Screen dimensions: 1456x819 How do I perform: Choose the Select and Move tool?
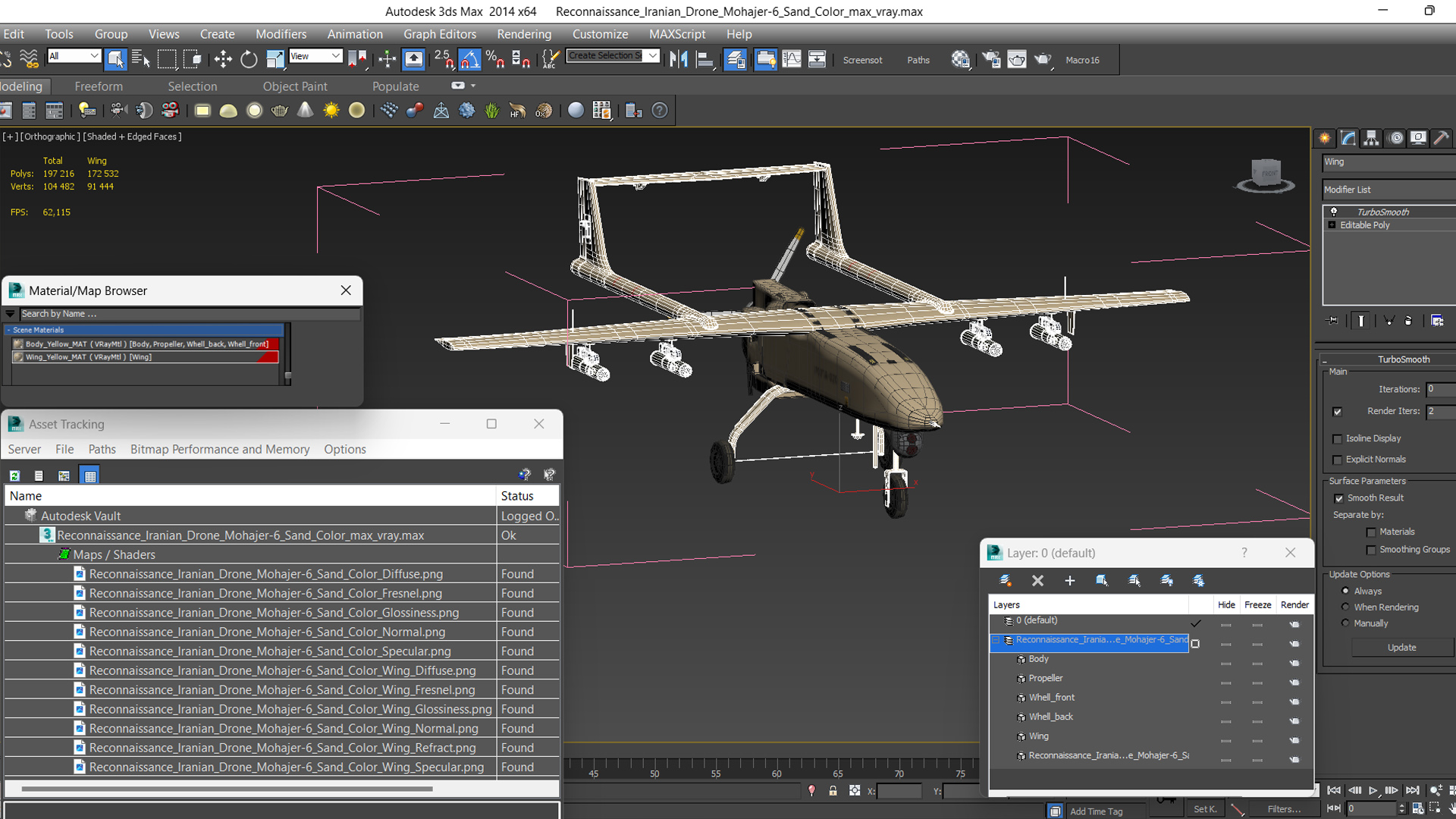[x=223, y=59]
